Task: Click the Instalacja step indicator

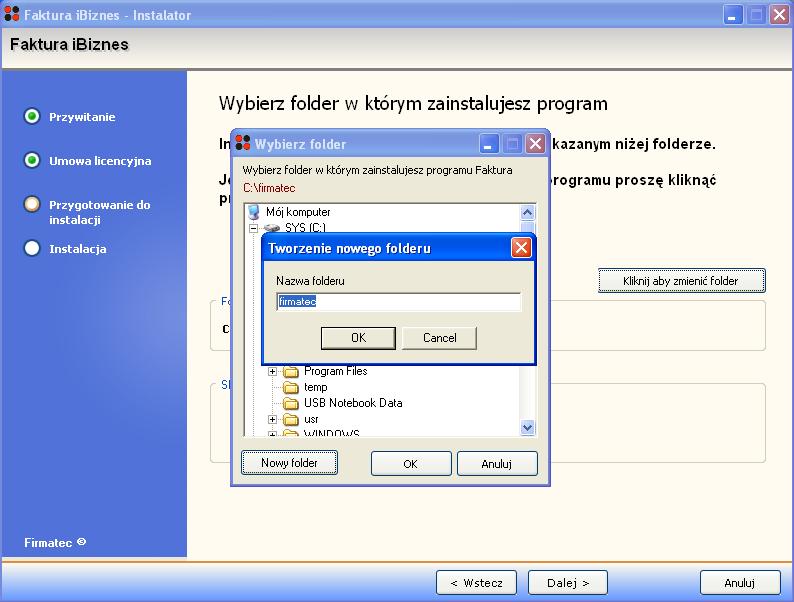Action: 32,249
